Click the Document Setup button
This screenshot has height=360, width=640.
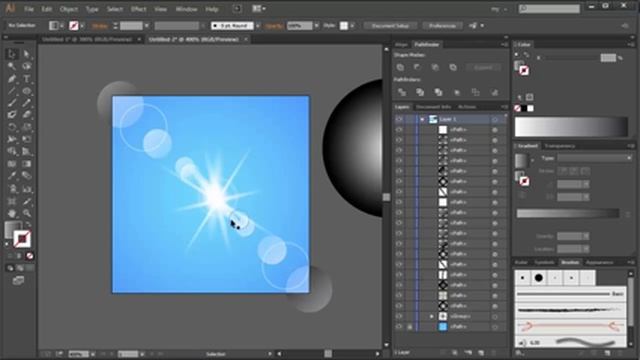[391, 26]
